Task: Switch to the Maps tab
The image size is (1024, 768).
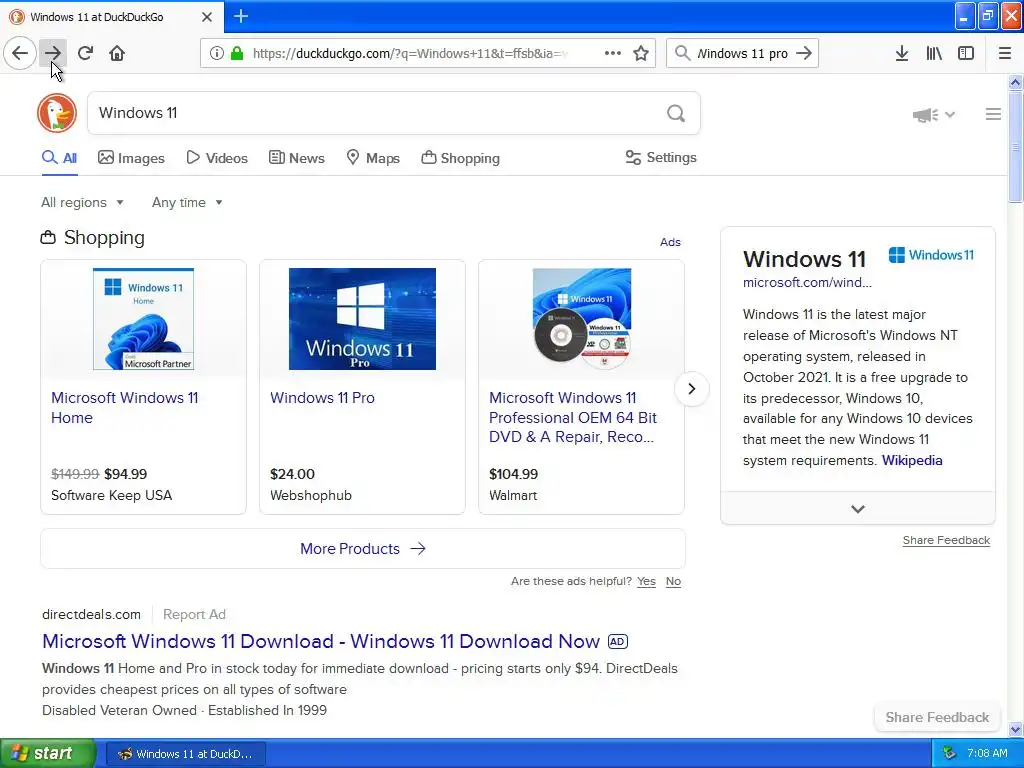Action: [373, 158]
